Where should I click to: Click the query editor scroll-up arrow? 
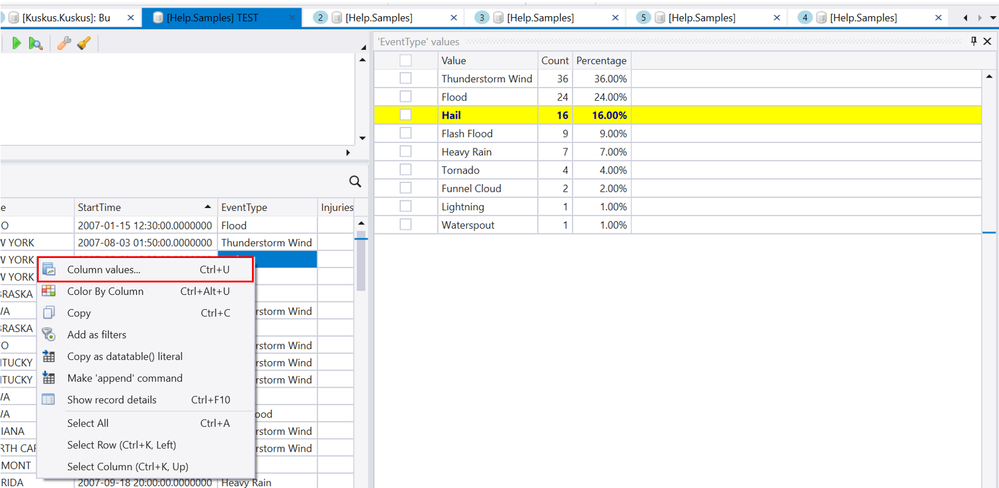click(363, 60)
